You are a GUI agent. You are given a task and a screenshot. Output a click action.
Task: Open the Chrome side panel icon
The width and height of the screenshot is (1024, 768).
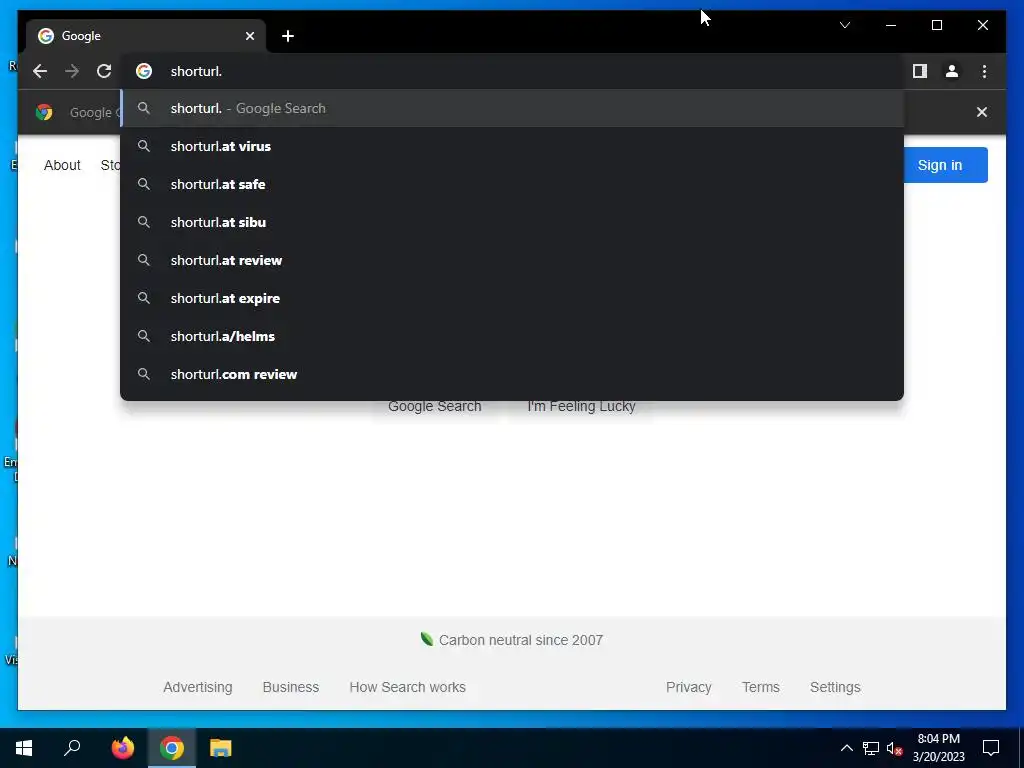pyautogui.click(x=920, y=71)
